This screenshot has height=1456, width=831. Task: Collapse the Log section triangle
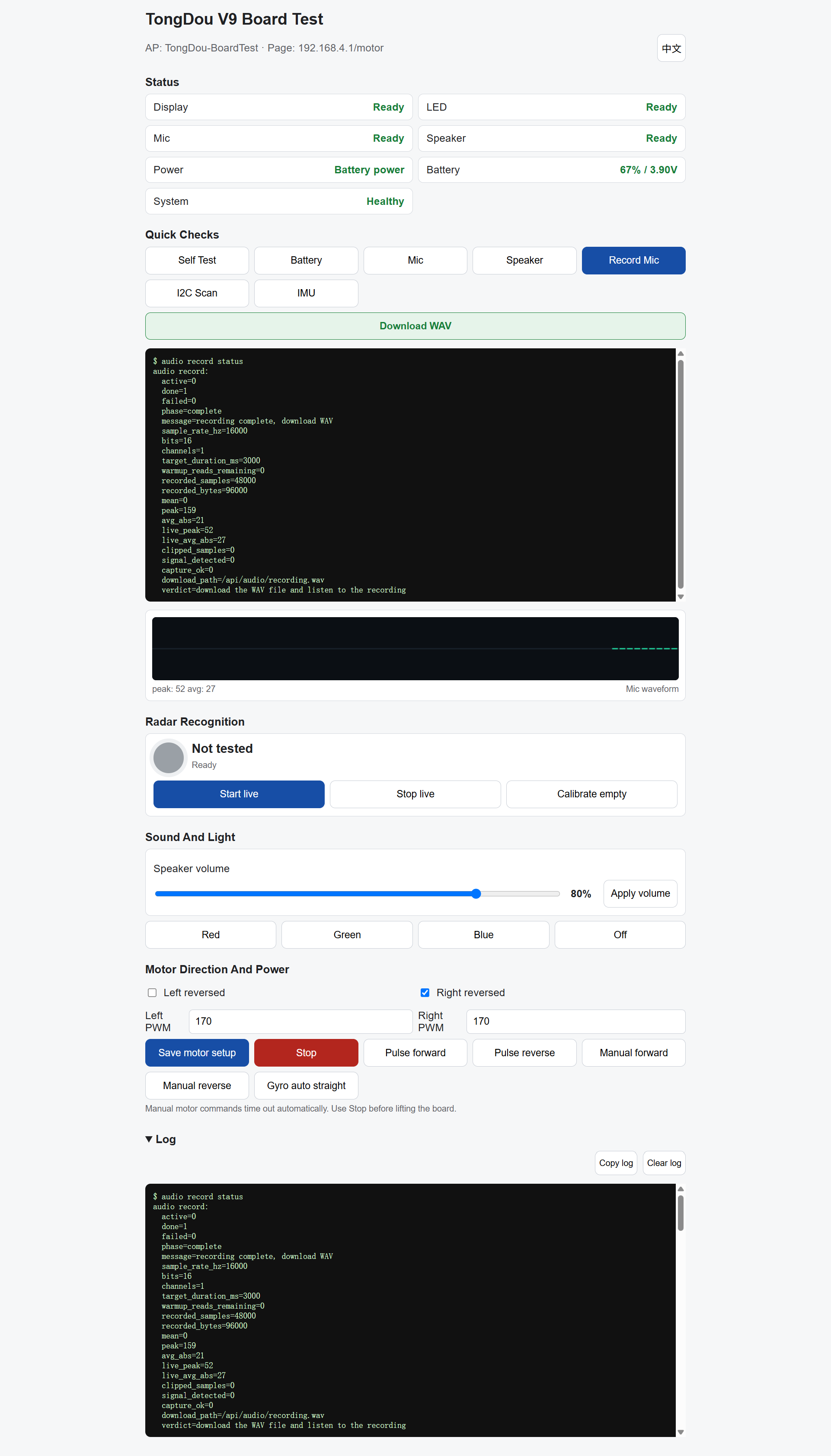pos(149,1139)
